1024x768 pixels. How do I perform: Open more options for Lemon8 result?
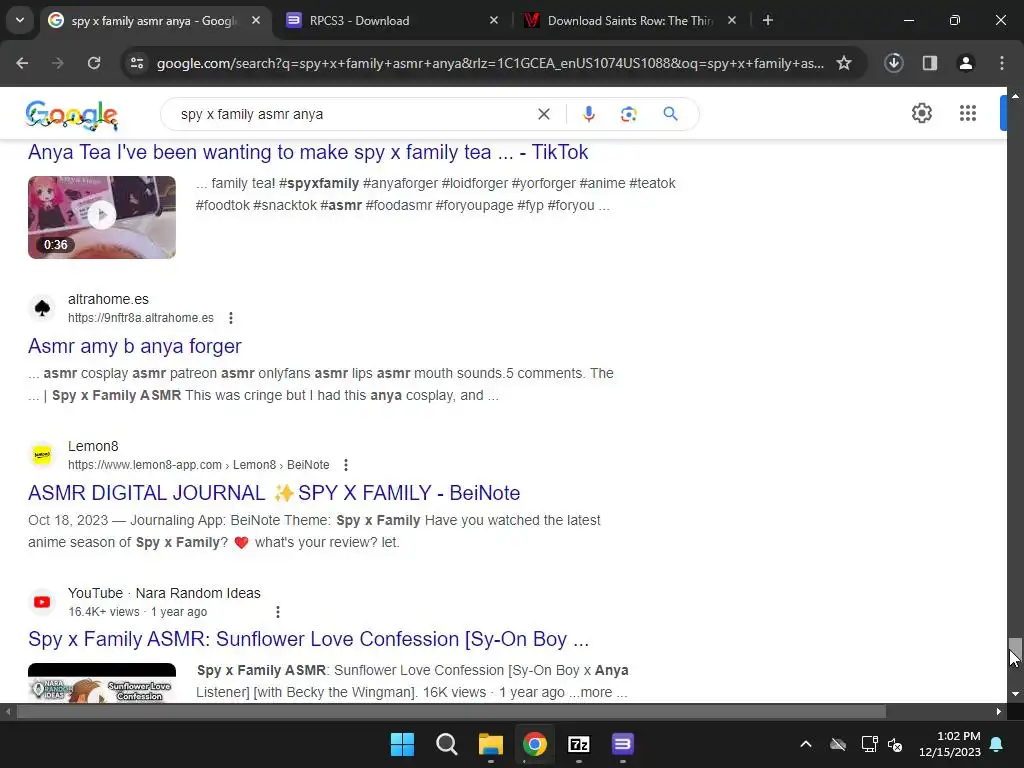[x=346, y=465]
